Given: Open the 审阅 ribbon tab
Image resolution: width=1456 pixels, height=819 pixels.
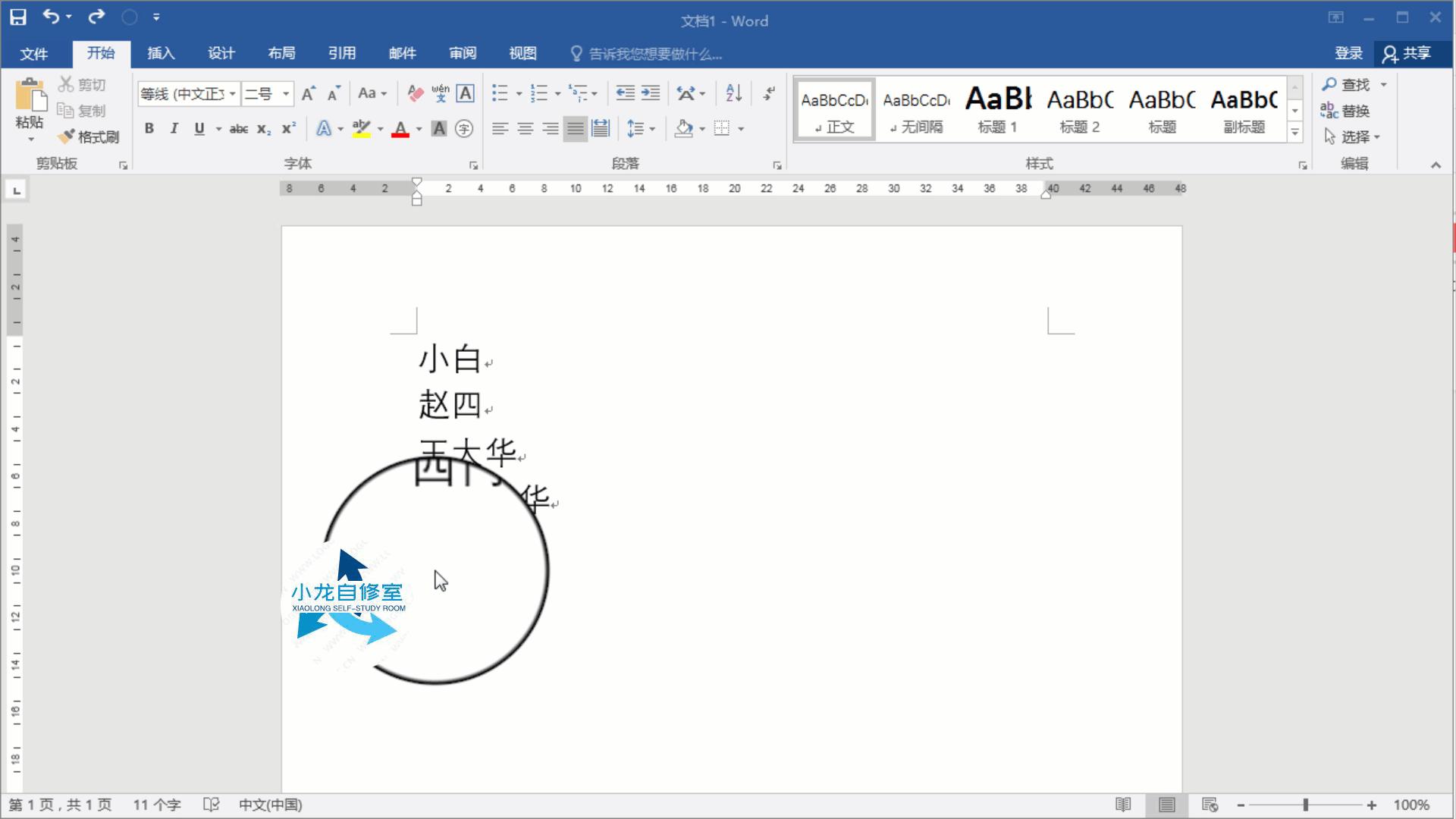Looking at the screenshot, I should tap(463, 53).
